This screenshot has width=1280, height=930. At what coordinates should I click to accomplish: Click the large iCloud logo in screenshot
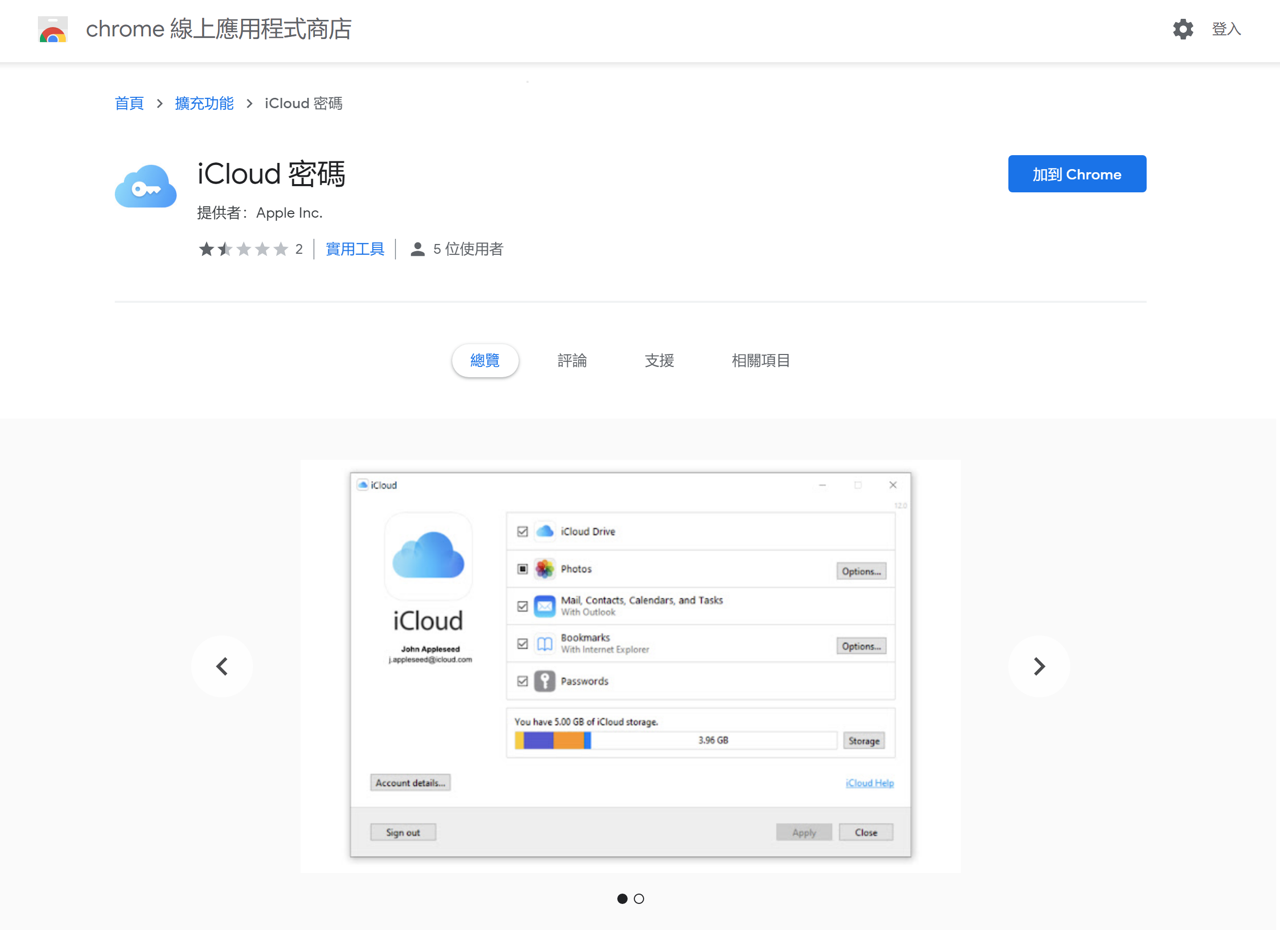tap(428, 556)
